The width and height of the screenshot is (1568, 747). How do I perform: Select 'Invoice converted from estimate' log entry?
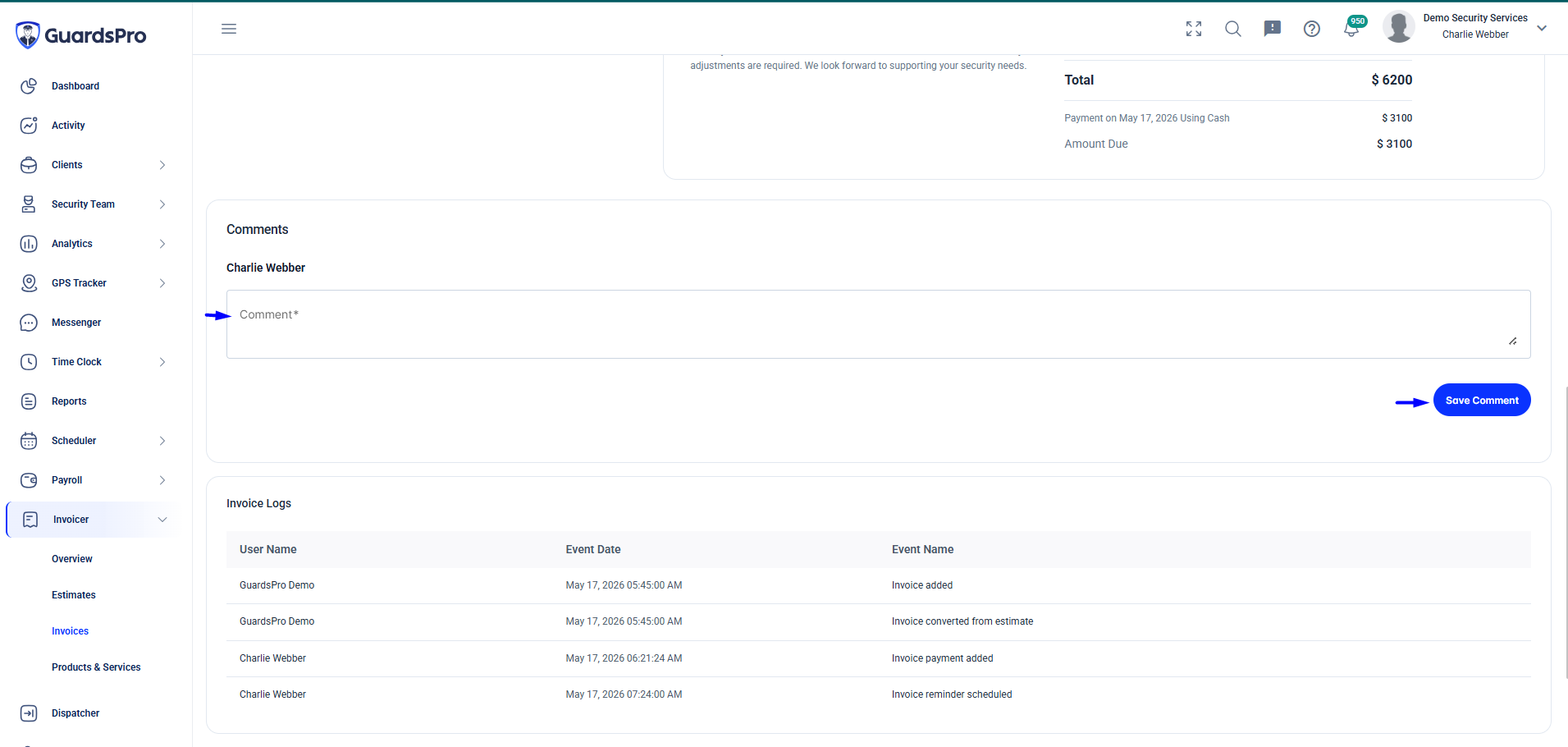coord(962,621)
